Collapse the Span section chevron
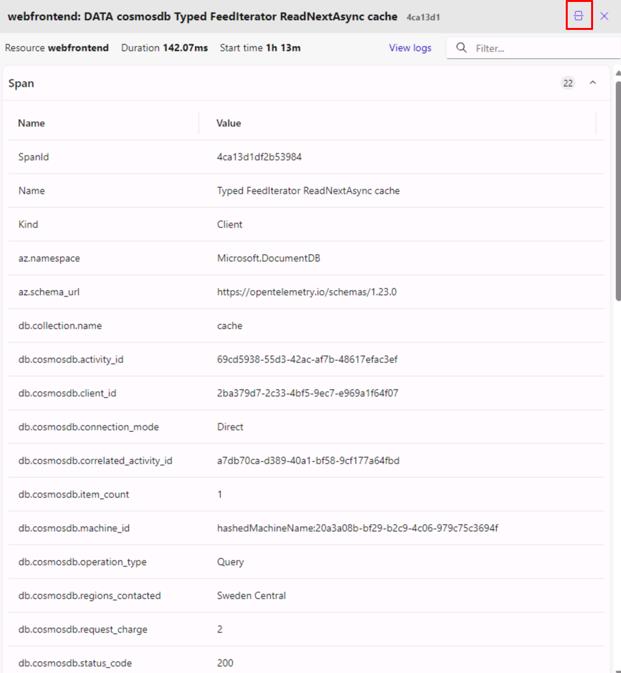The width and height of the screenshot is (621, 673). pyautogui.click(x=593, y=83)
